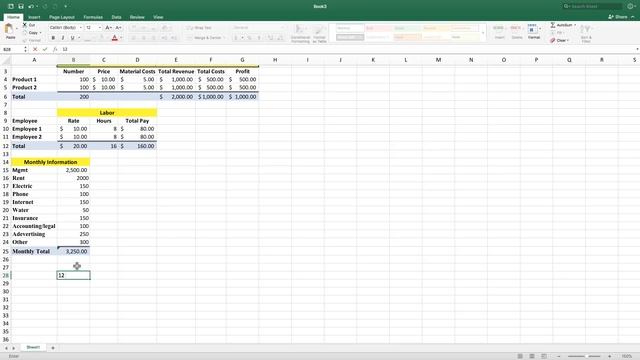Open the View ribbon tab
Screen dimensions: 640x360
pyautogui.click(x=158, y=17)
